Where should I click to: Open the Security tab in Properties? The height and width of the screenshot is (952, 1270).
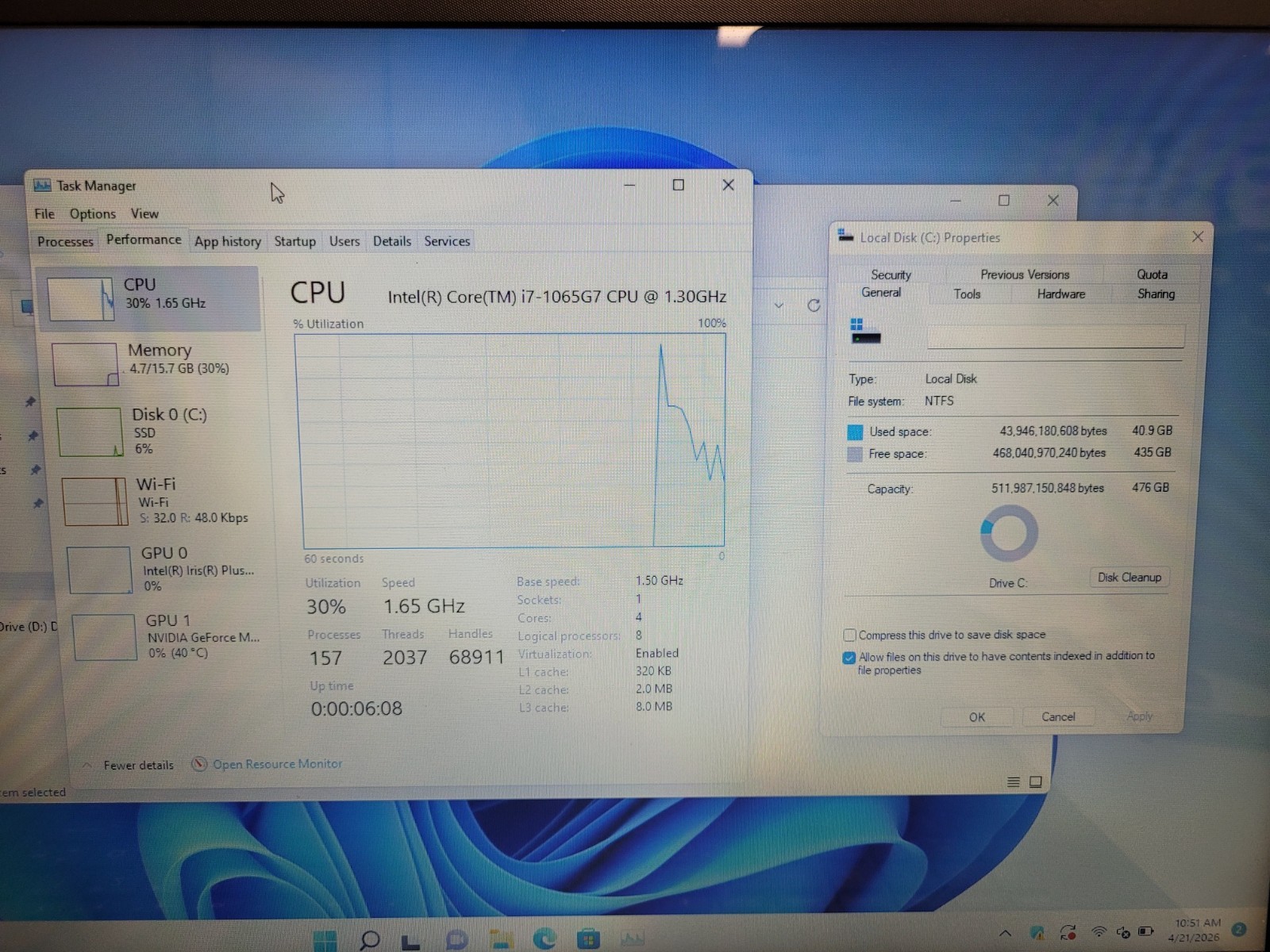[891, 274]
